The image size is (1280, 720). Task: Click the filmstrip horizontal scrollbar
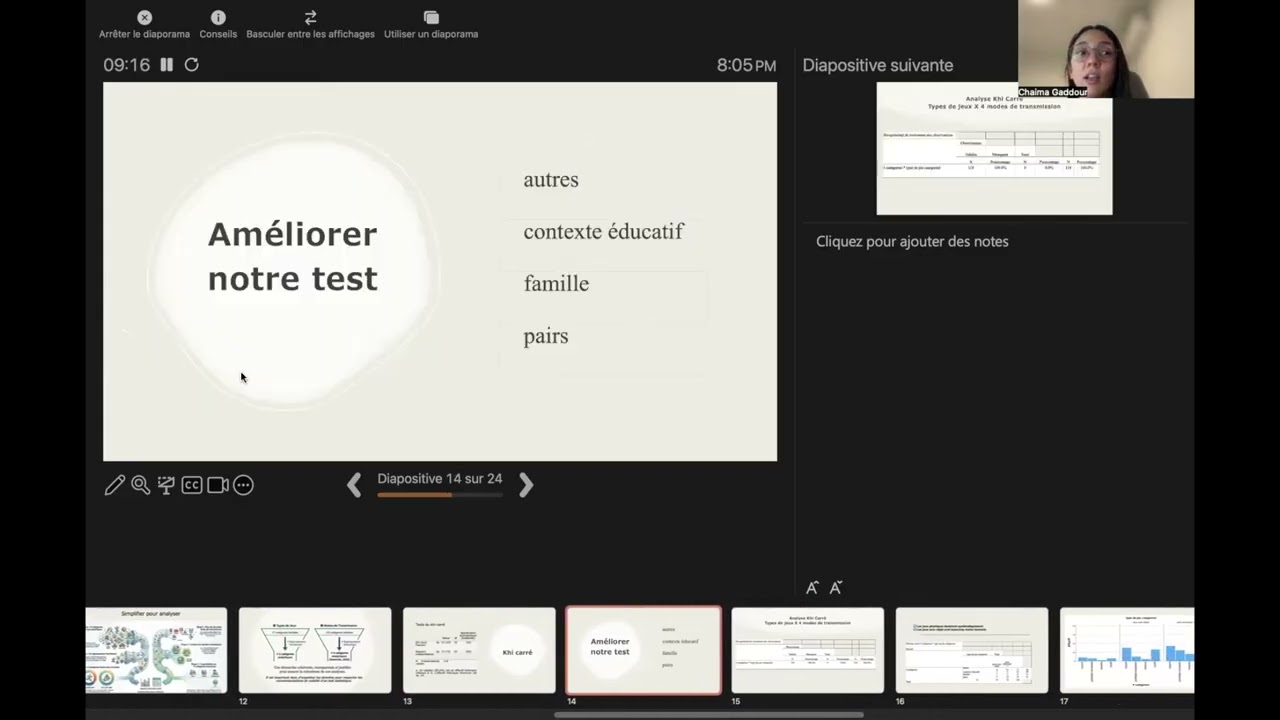(x=709, y=715)
